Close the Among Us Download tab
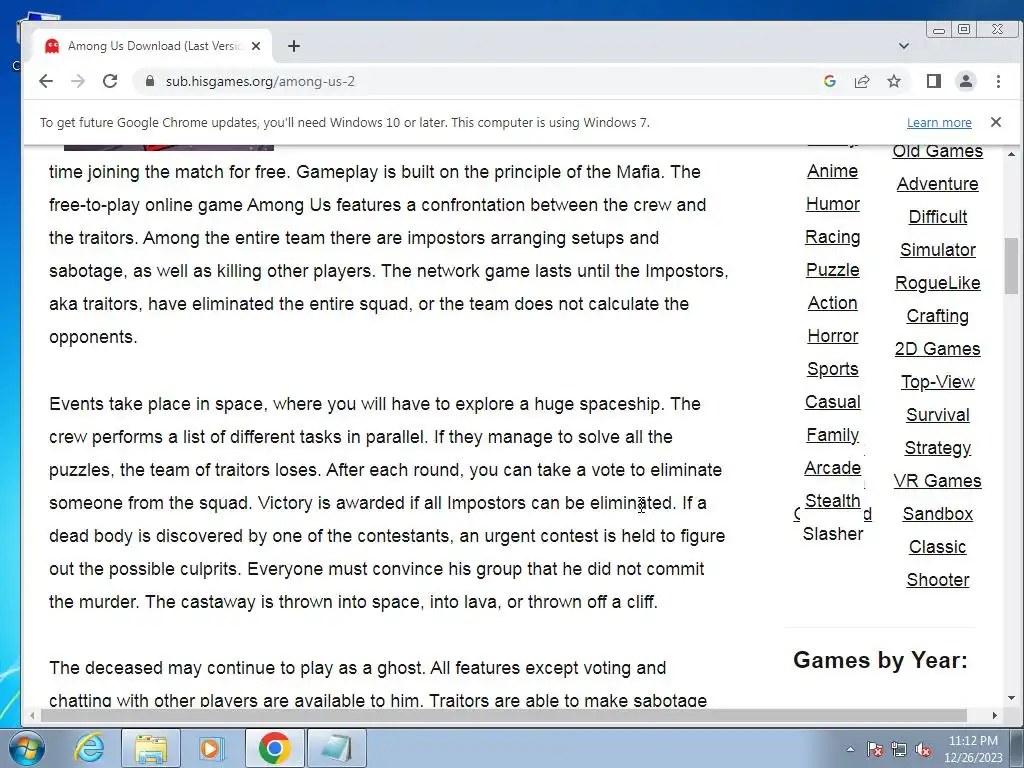Screen dimensions: 1024x768 click(x=256, y=46)
